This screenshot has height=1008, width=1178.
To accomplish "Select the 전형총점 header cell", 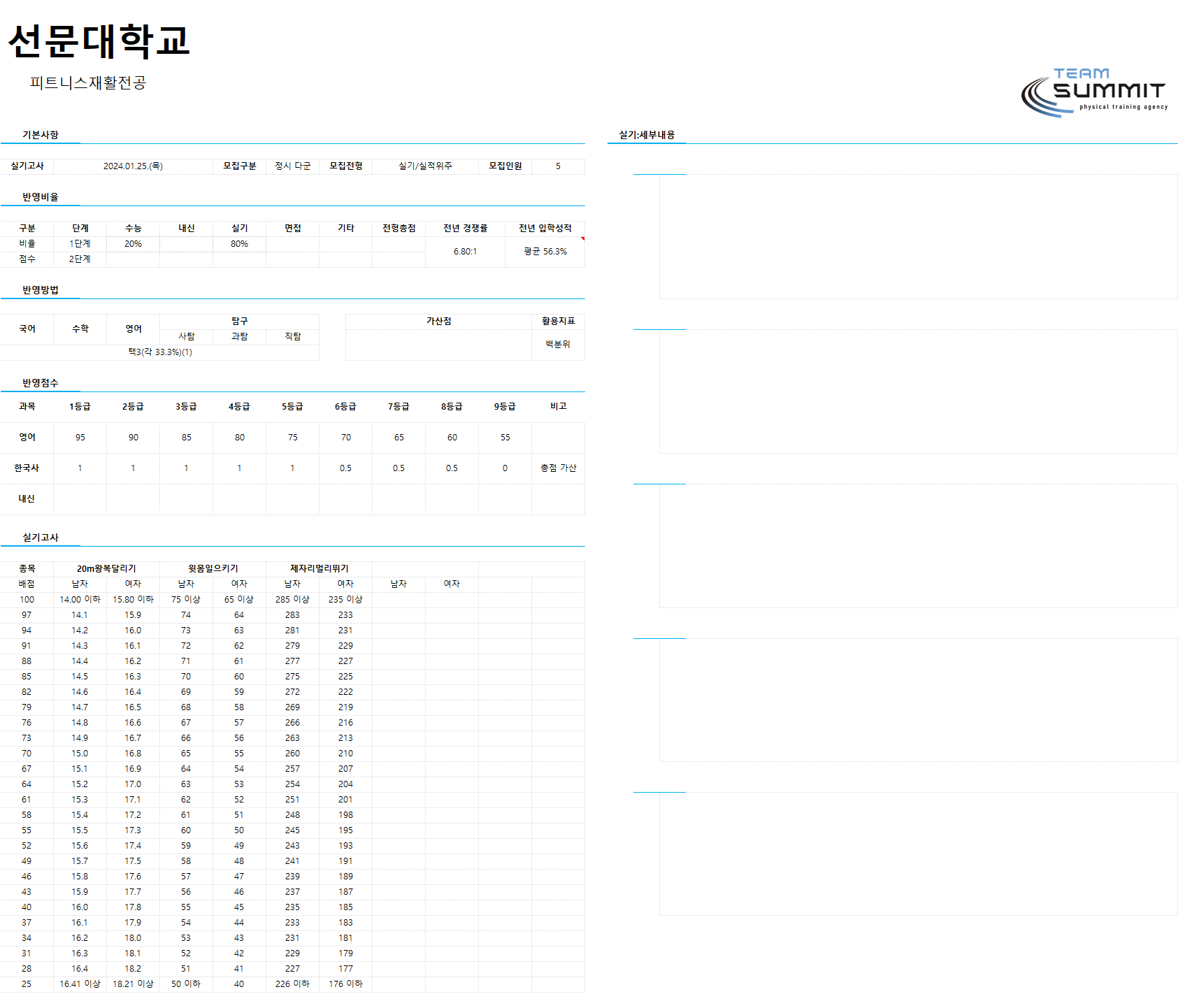I will click(398, 229).
